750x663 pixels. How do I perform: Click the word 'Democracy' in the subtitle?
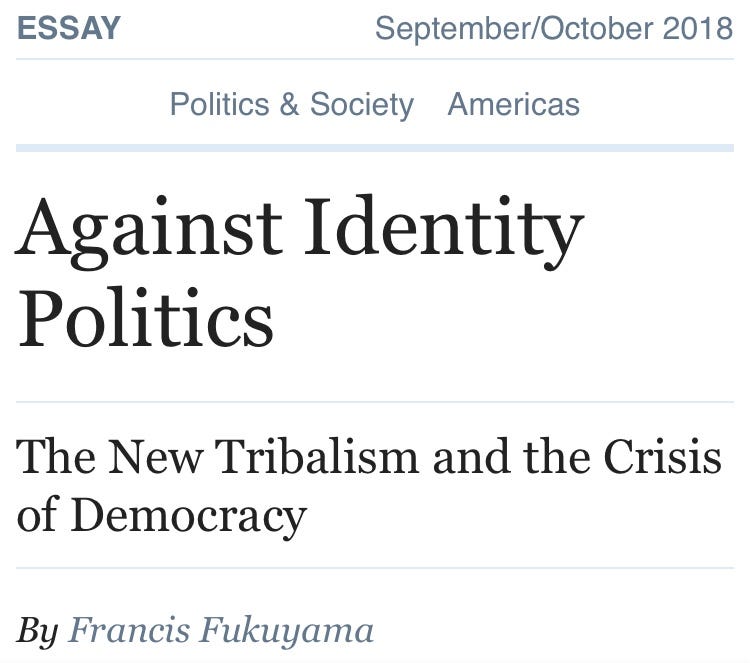click(188, 516)
